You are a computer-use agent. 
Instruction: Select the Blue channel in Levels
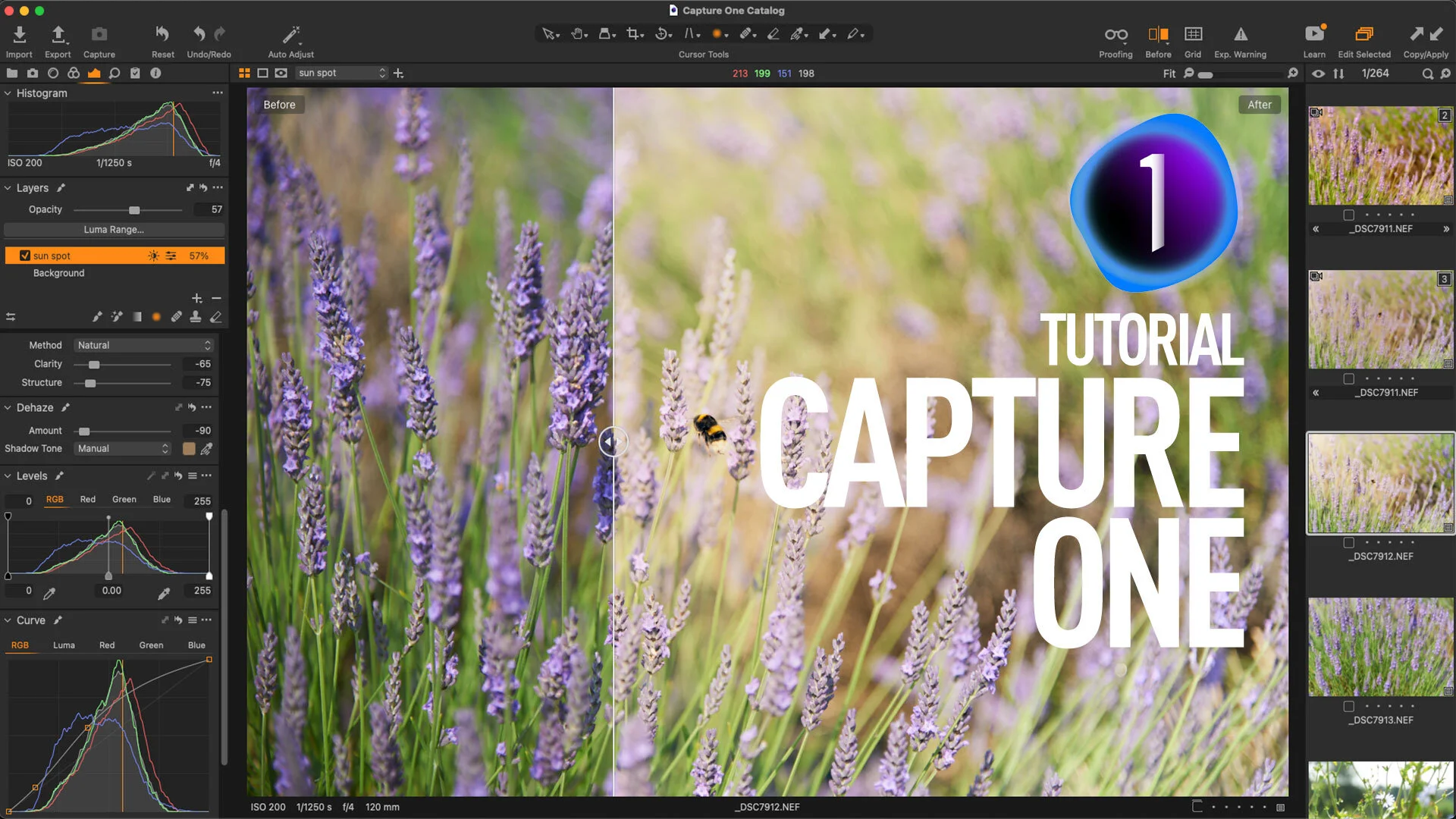[162, 499]
